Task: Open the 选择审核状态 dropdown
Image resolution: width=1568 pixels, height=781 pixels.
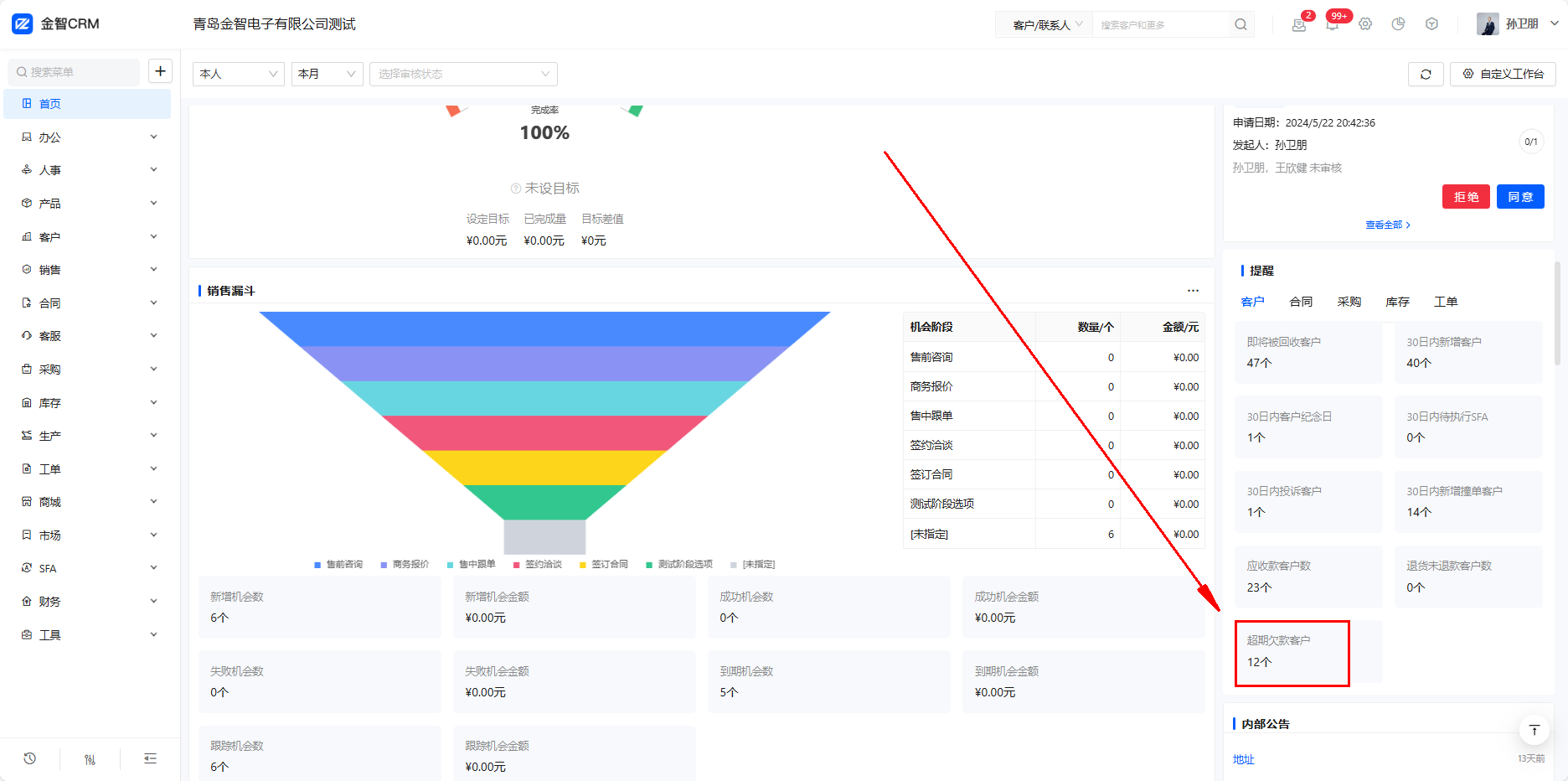Action: [x=463, y=74]
